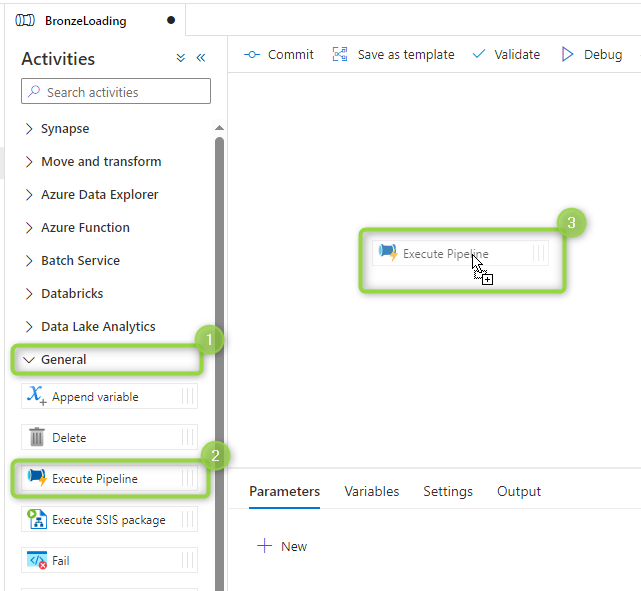Grab the Execute Pipeline list drag handle
This screenshot has width=641, height=591.
coord(188,478)
